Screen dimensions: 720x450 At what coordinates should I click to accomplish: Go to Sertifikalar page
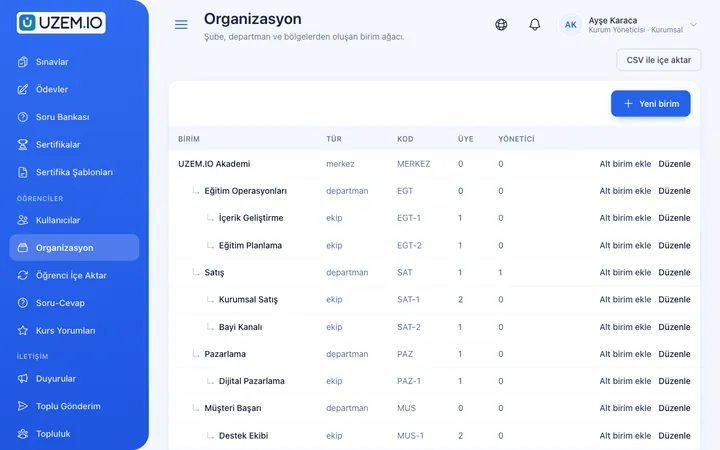74,145
